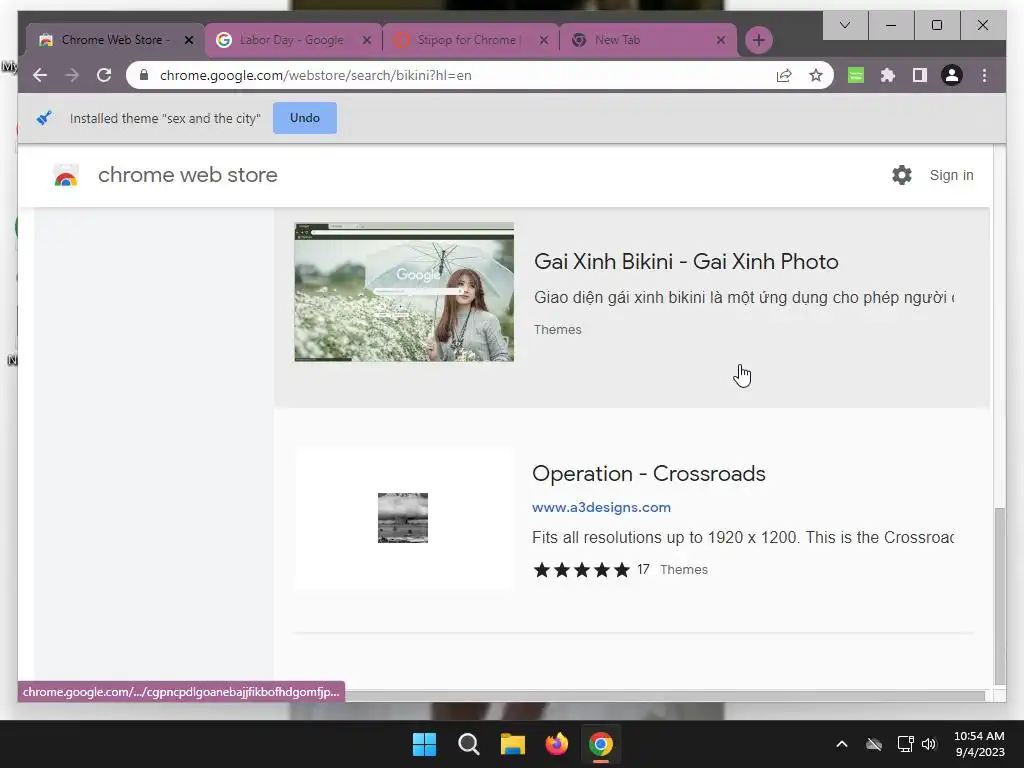This screenshot has width=1024, height=768.
Task: Click the Themes label beside rating 17
Action: click(x=684, y=569)
